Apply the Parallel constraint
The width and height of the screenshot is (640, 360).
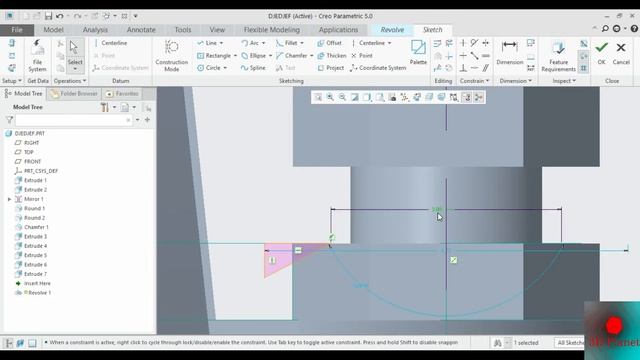486,68
